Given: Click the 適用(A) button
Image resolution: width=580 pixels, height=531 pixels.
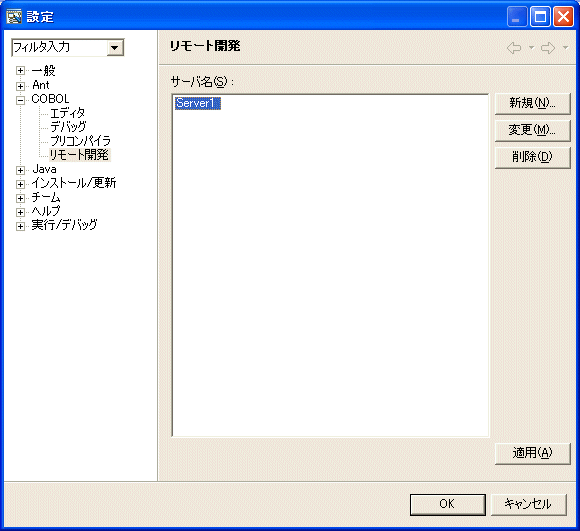Looking at the screenshot, I should [532, 453].
